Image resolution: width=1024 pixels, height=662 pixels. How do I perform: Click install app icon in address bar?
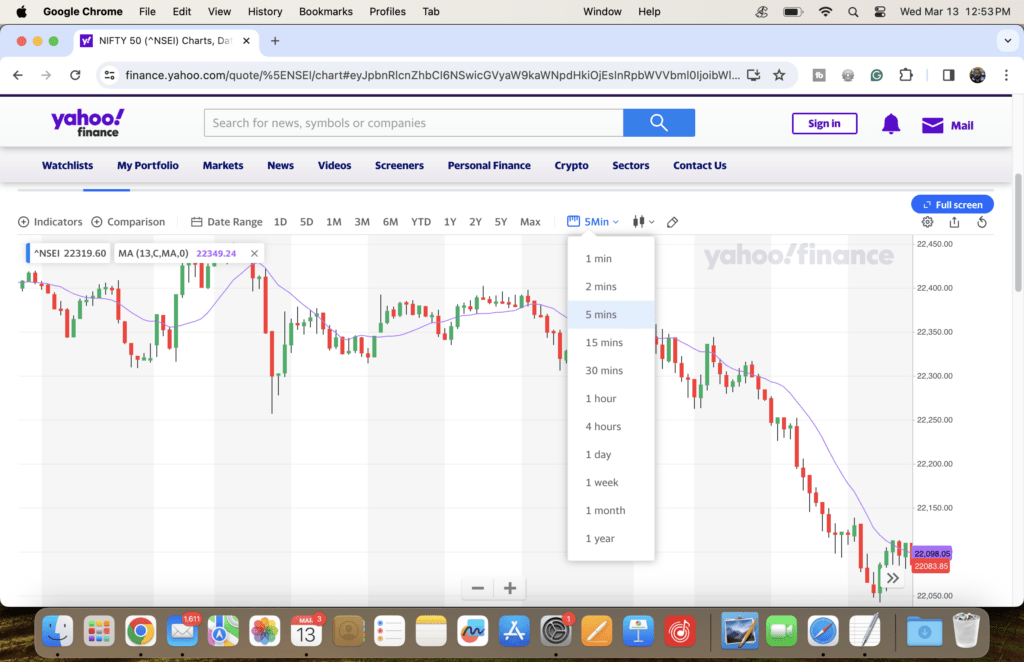point(753,75)
